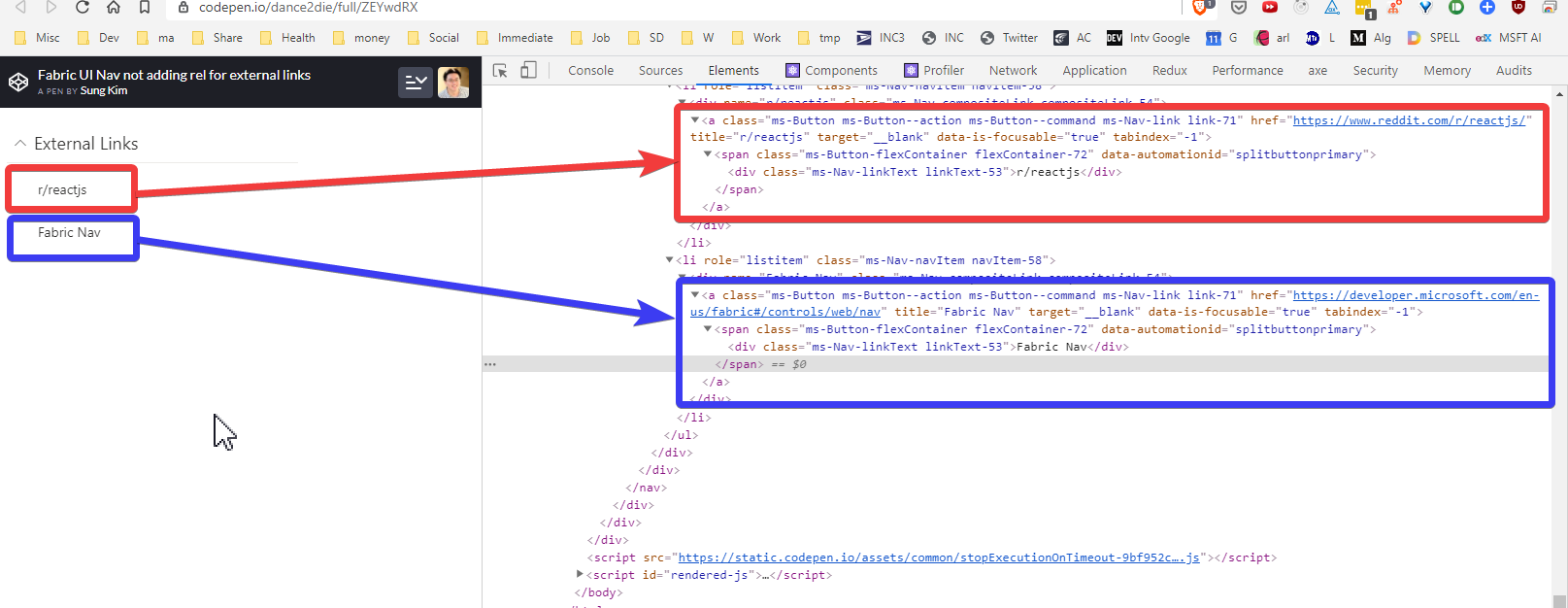Click the green circle extension icon
The width and height of the screenshot is (1568, 608).
tap(1455, 7)
